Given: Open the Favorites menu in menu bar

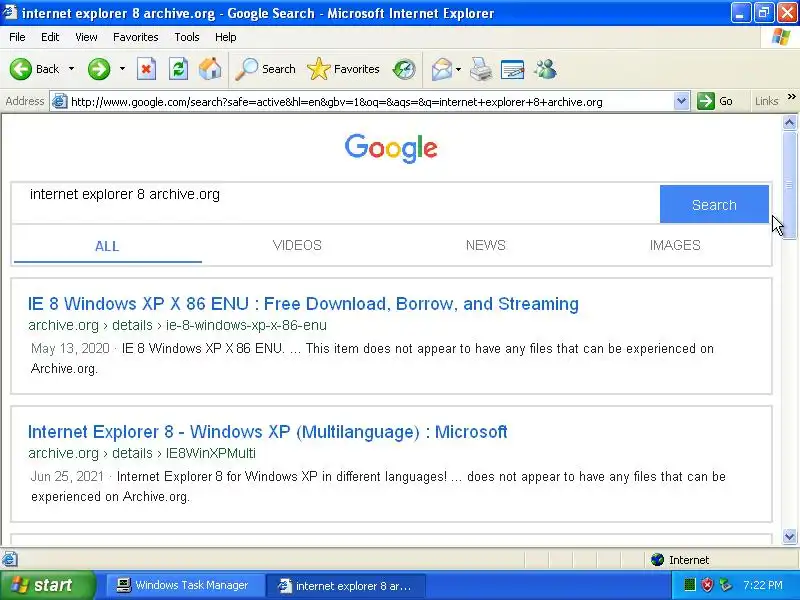Looking at the screenshot, I should point(136,37).
